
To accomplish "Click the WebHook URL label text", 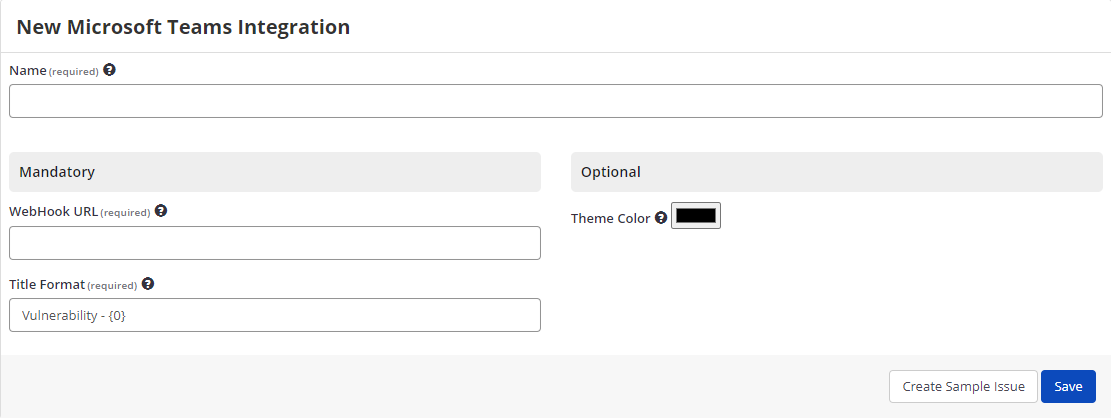I will coord(53,212).
